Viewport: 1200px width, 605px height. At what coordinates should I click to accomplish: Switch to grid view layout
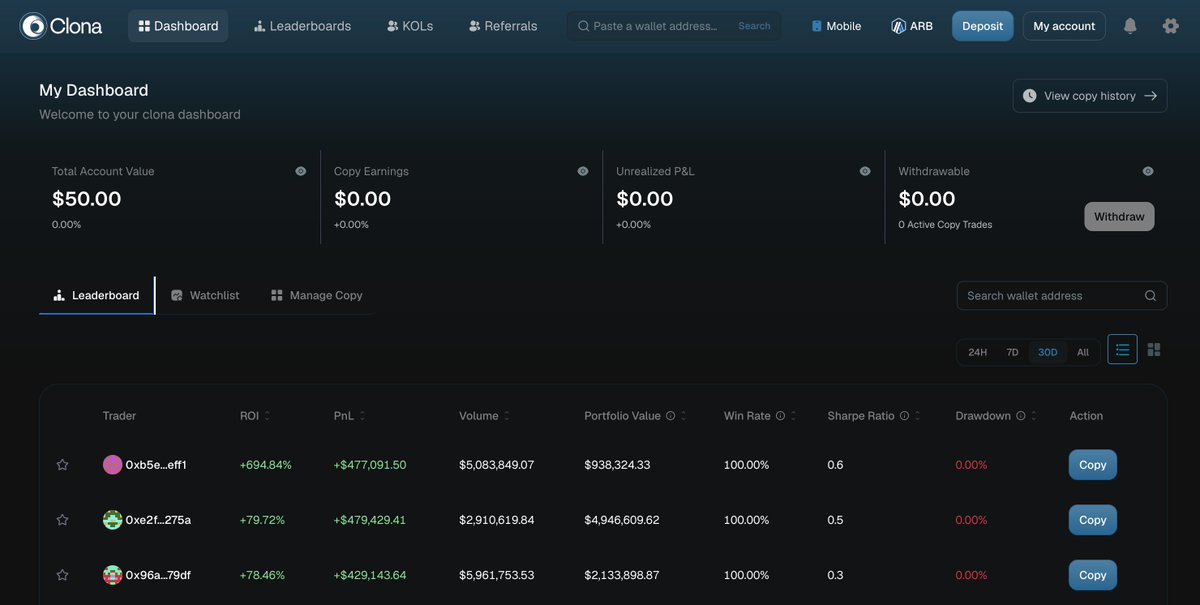[x=1154, y=349]
